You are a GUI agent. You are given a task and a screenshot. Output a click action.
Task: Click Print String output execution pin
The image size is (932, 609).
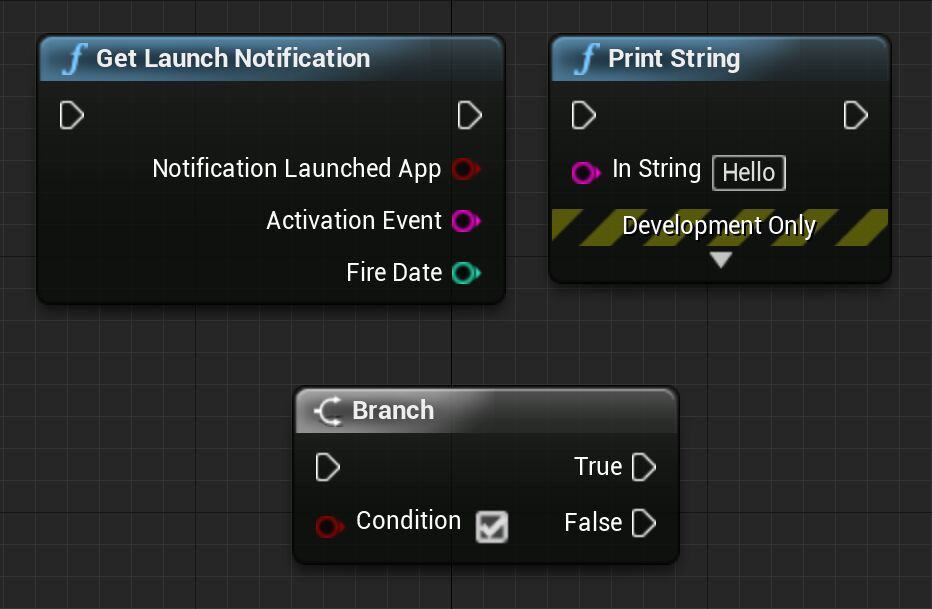pyautogui.click(x=855, y=116)
